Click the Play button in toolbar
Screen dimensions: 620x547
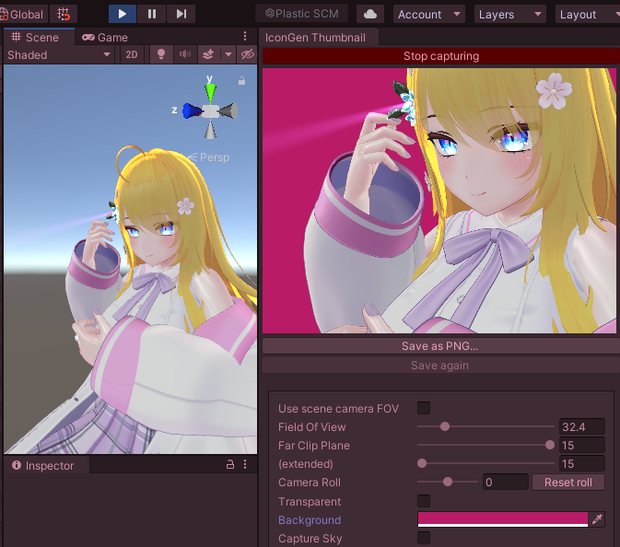(x=122, y=14)
